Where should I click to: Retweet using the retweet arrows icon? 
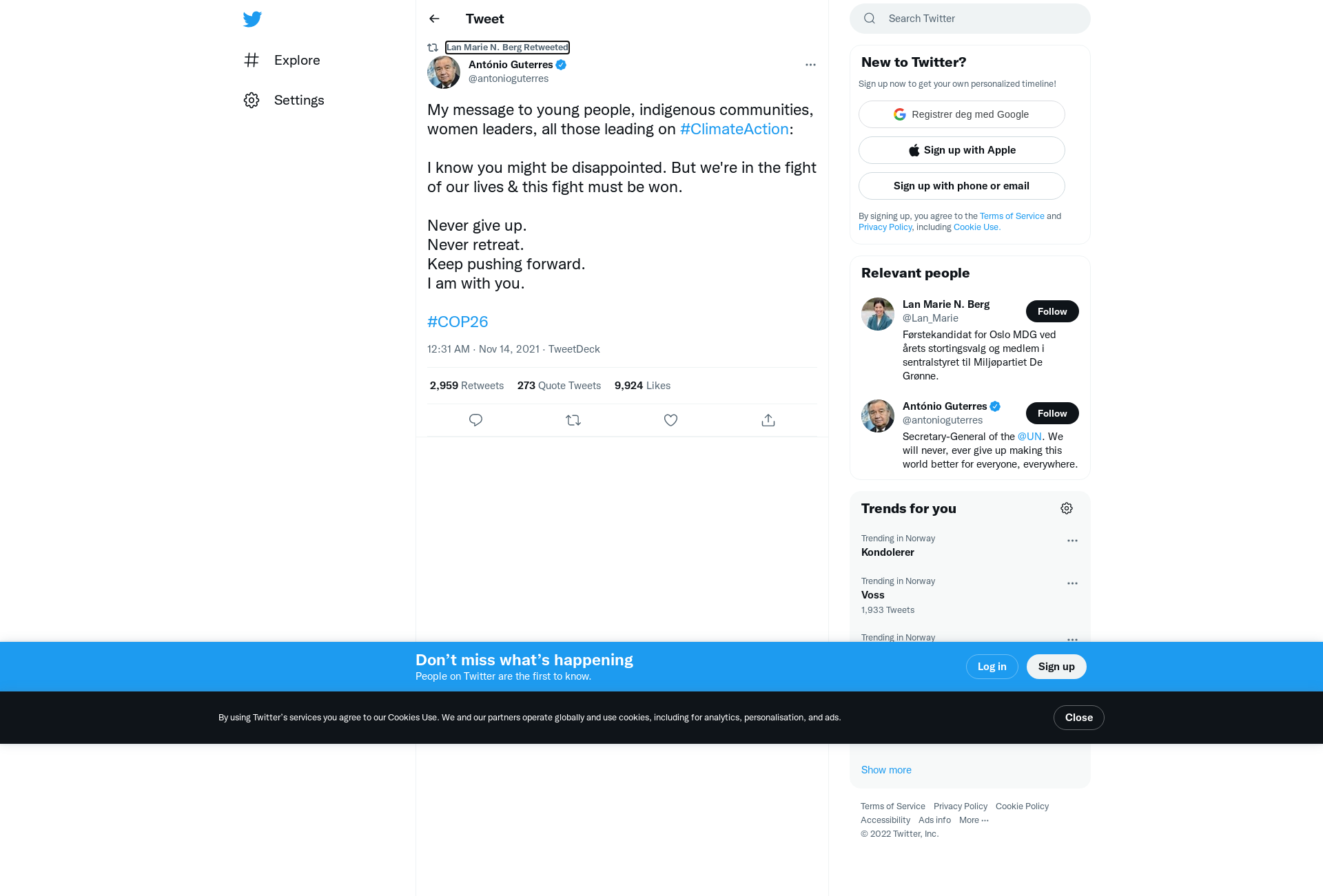(573, 420)
